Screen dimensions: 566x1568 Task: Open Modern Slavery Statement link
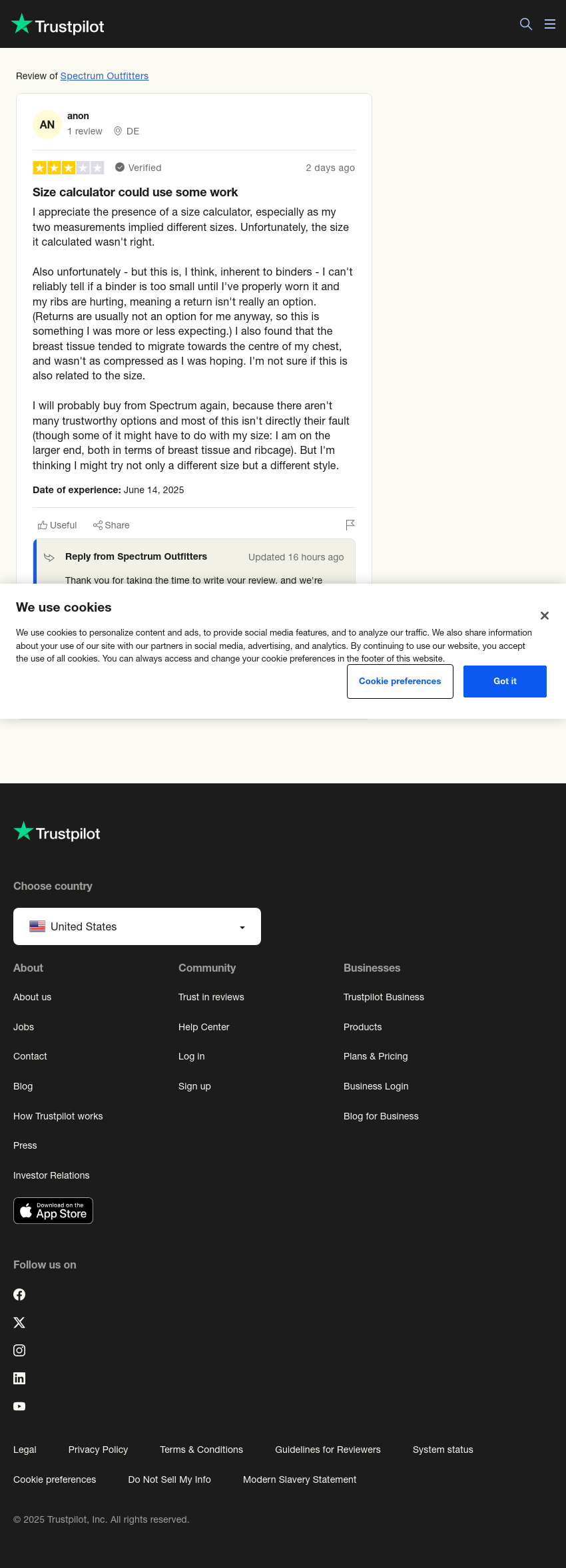tap(300, 1479)
